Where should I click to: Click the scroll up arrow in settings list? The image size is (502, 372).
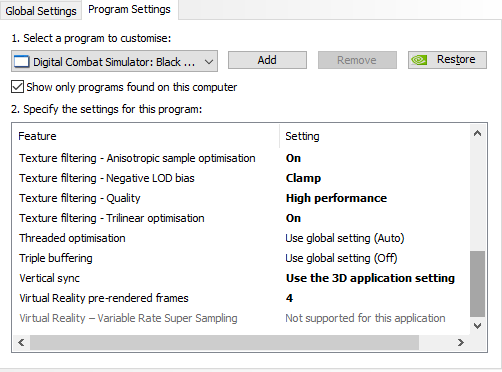click(477, 134)
